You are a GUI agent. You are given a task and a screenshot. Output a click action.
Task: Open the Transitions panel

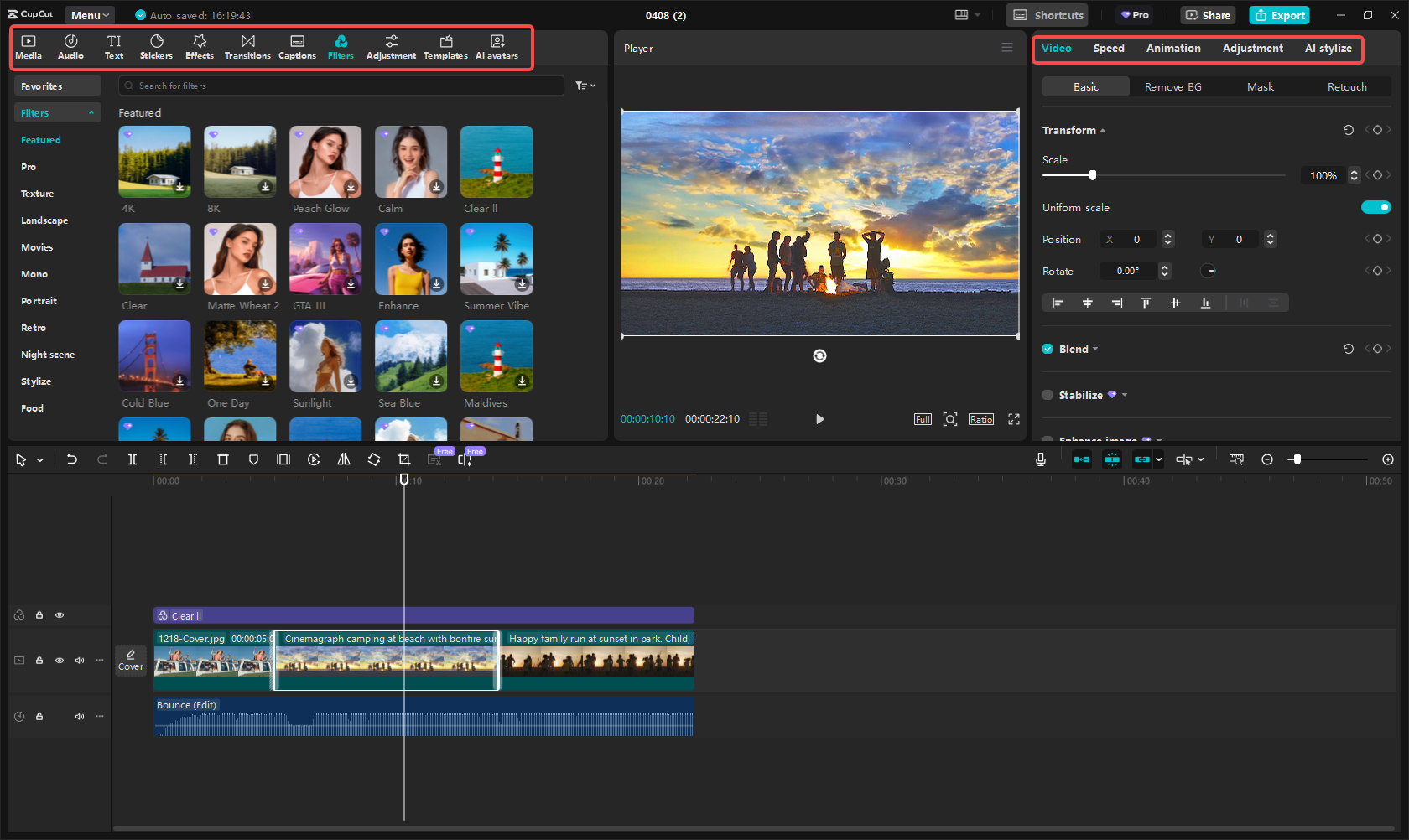click(x=247, y=46)
